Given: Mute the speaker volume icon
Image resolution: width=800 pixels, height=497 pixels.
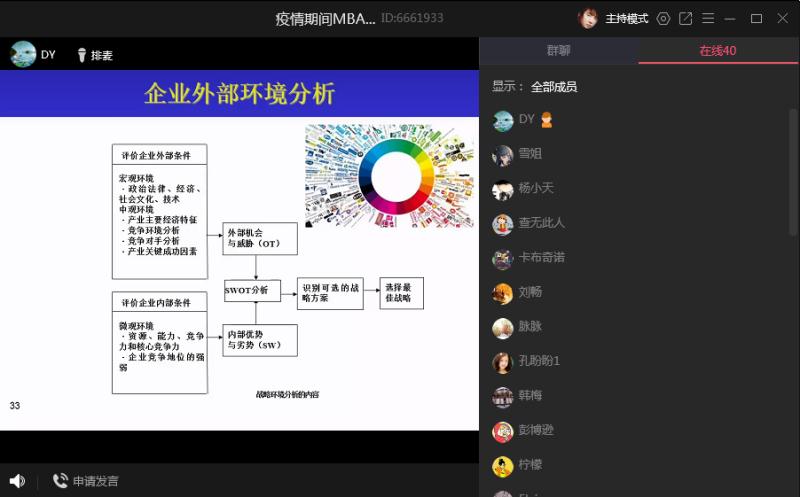Looking at the screenshot, I should pos(16,481).
